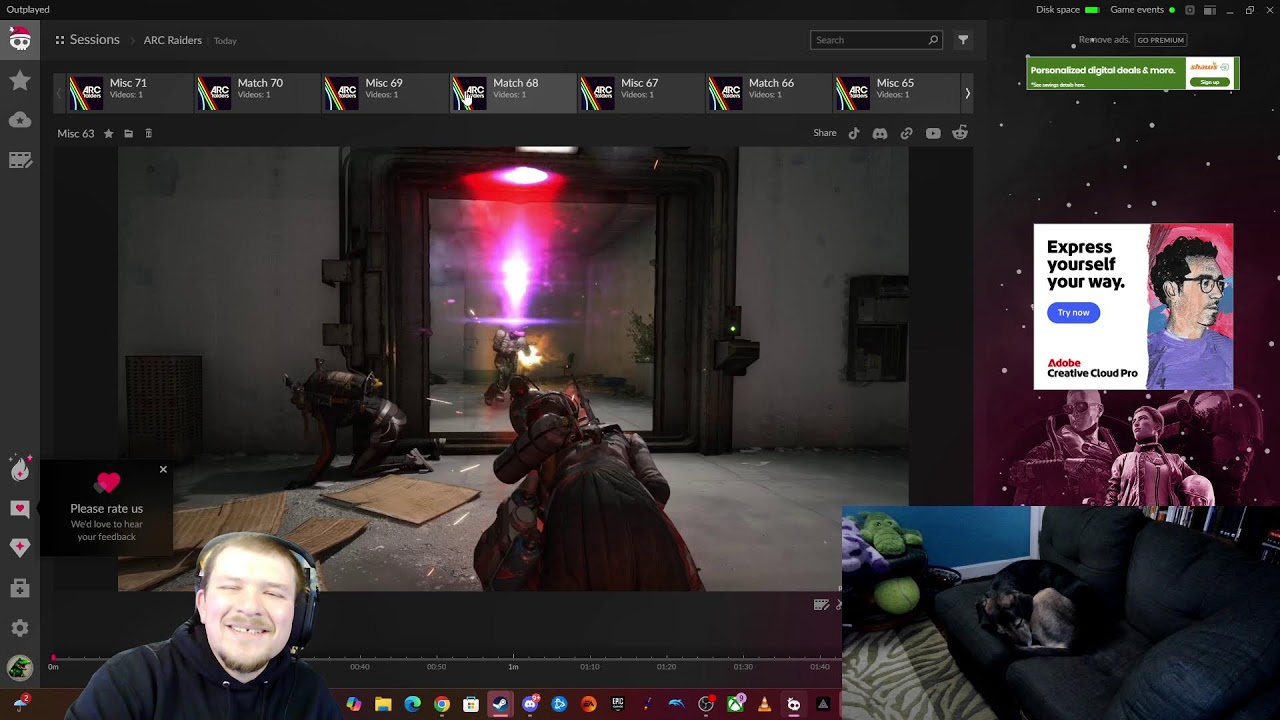Open Steam from the taskbar
Image resolution: width=1280 pixels, height=720 pixels.
(x=500, y=705)
